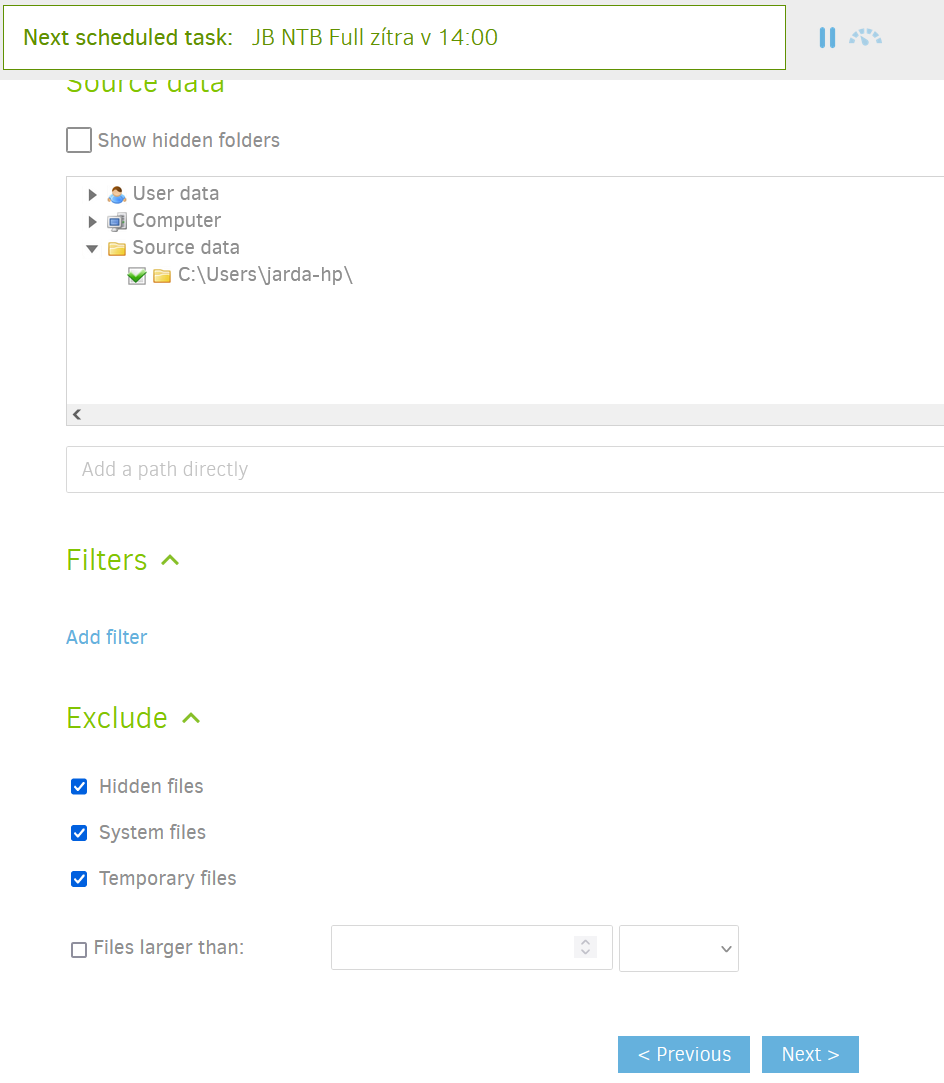Collapse the Filters section
Viewport: 944px width, 1083px height.
tap(169, 560)
